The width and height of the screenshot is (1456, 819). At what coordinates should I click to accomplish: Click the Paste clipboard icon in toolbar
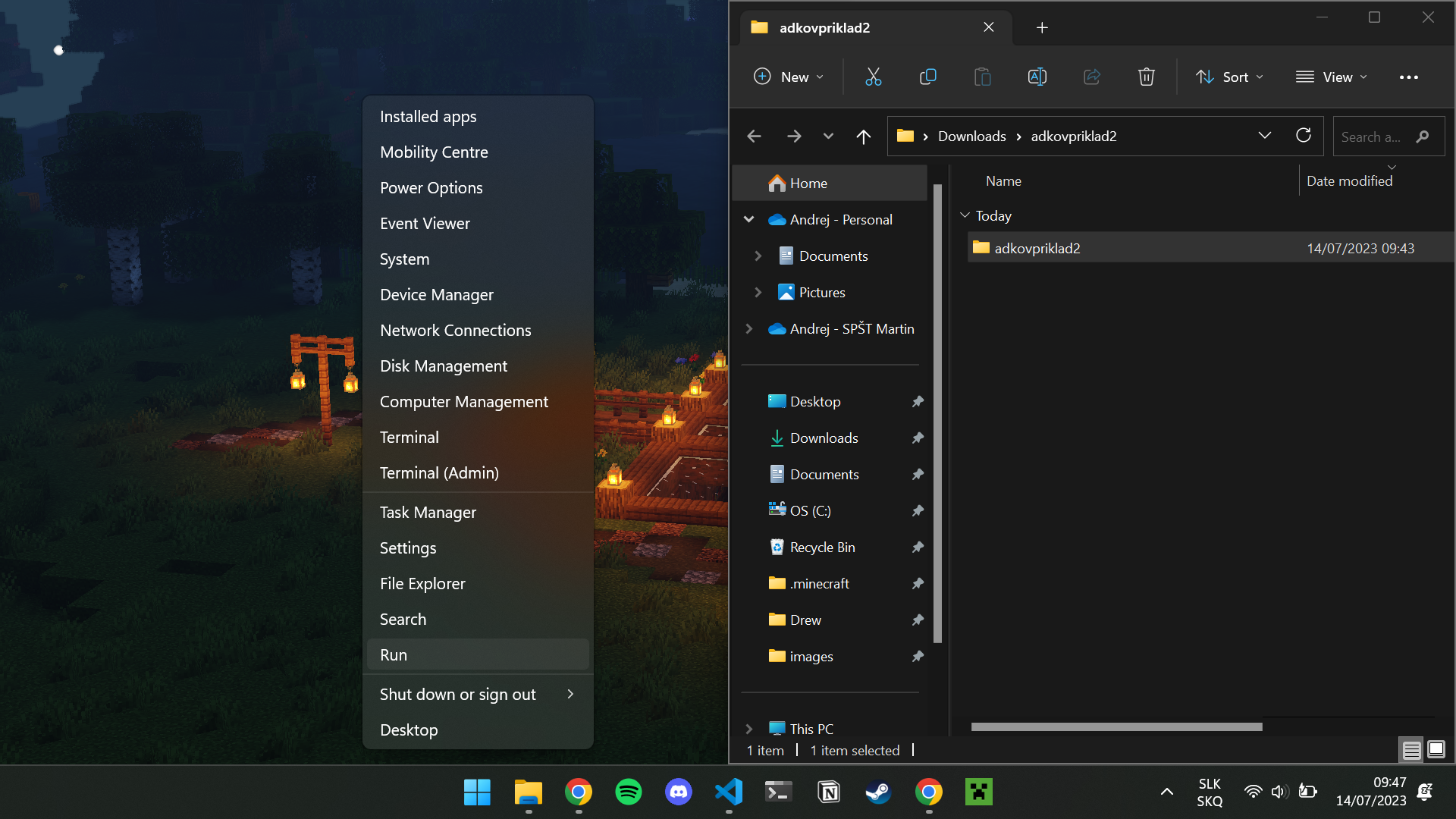(x=982, y=77)
